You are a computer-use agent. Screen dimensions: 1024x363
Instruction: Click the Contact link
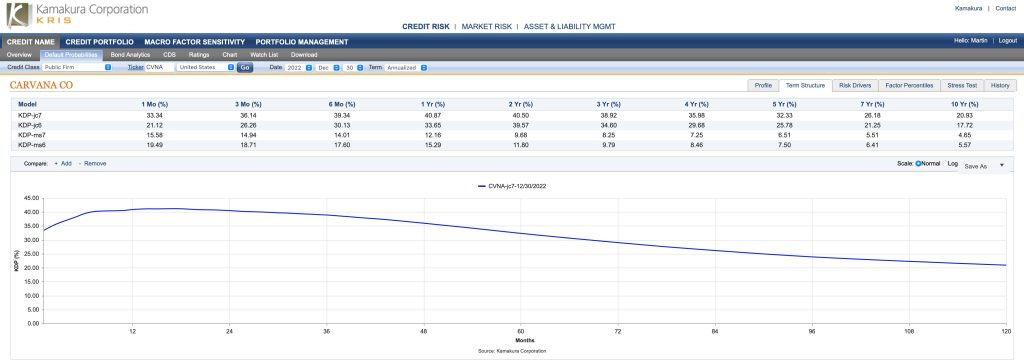1006,8
